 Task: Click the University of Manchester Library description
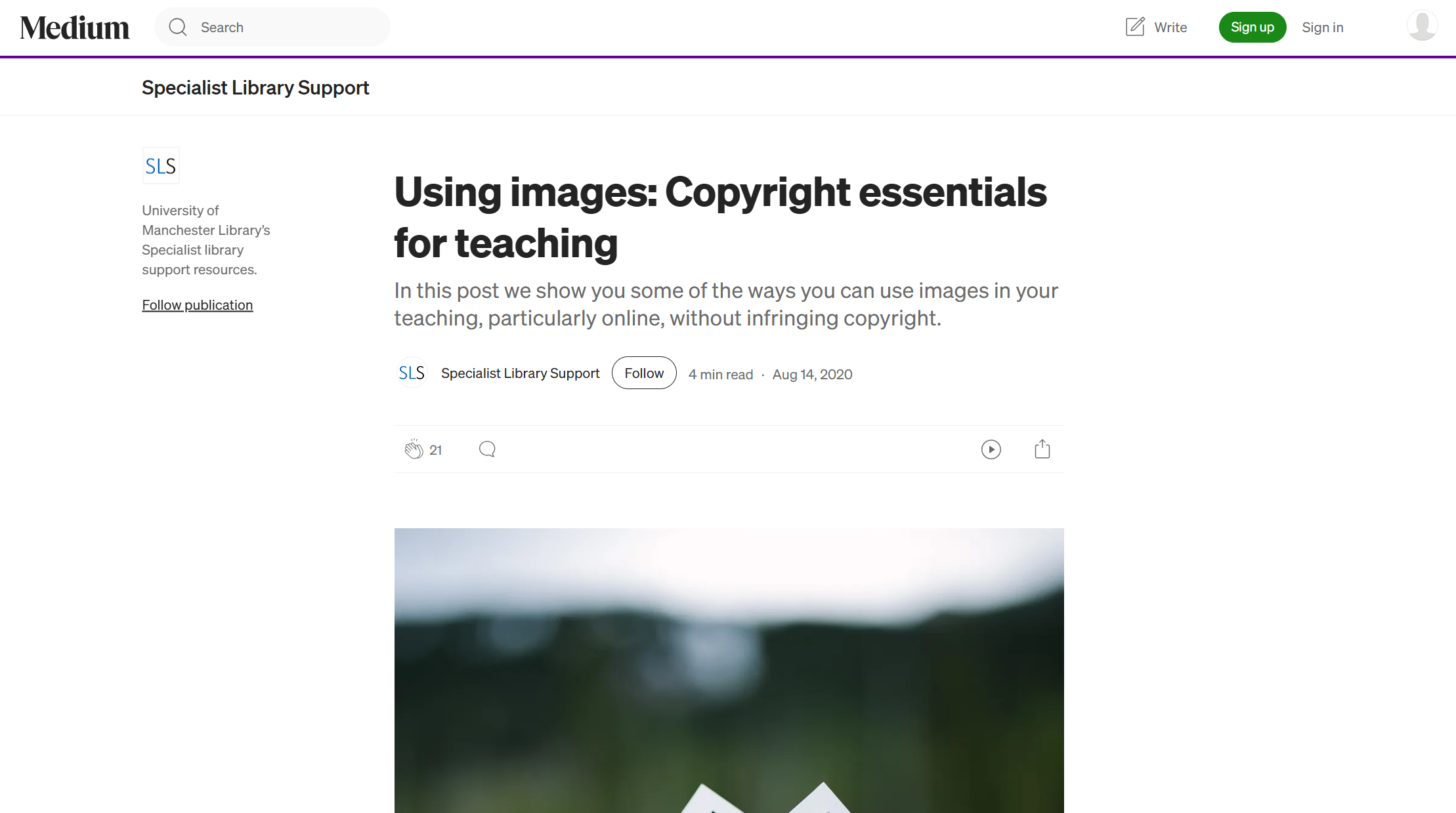tap(206, 240)
